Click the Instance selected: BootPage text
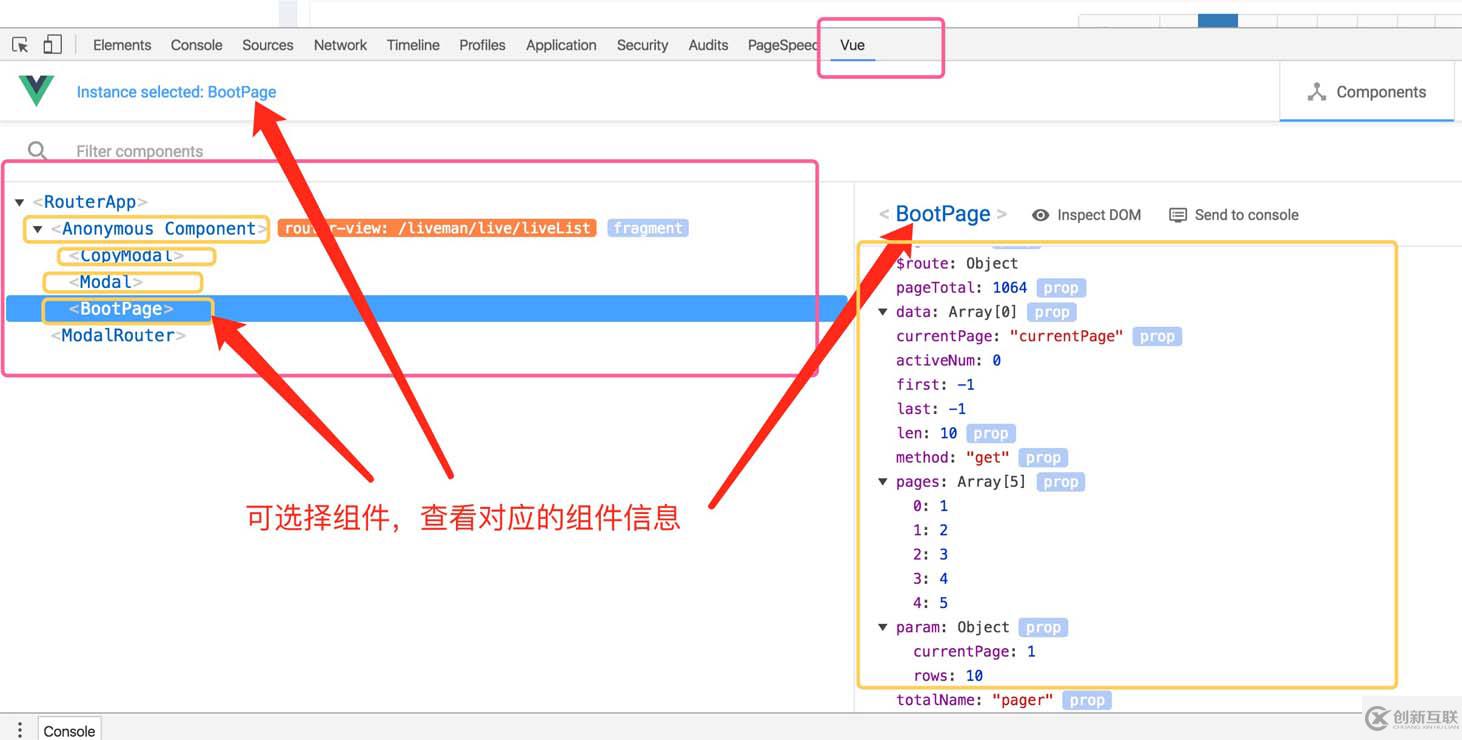The width and height of the screenshot is (1462, 740). pyautogui.click(x=176, y=92)
